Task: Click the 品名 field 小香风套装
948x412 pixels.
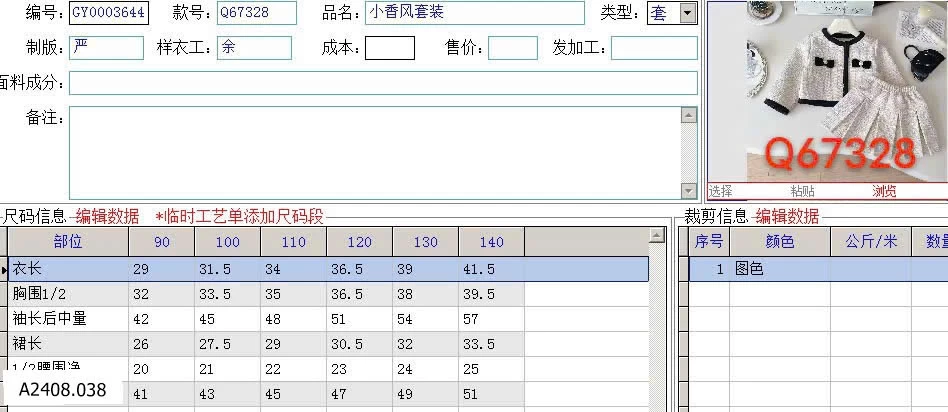Action: [475, 13]
